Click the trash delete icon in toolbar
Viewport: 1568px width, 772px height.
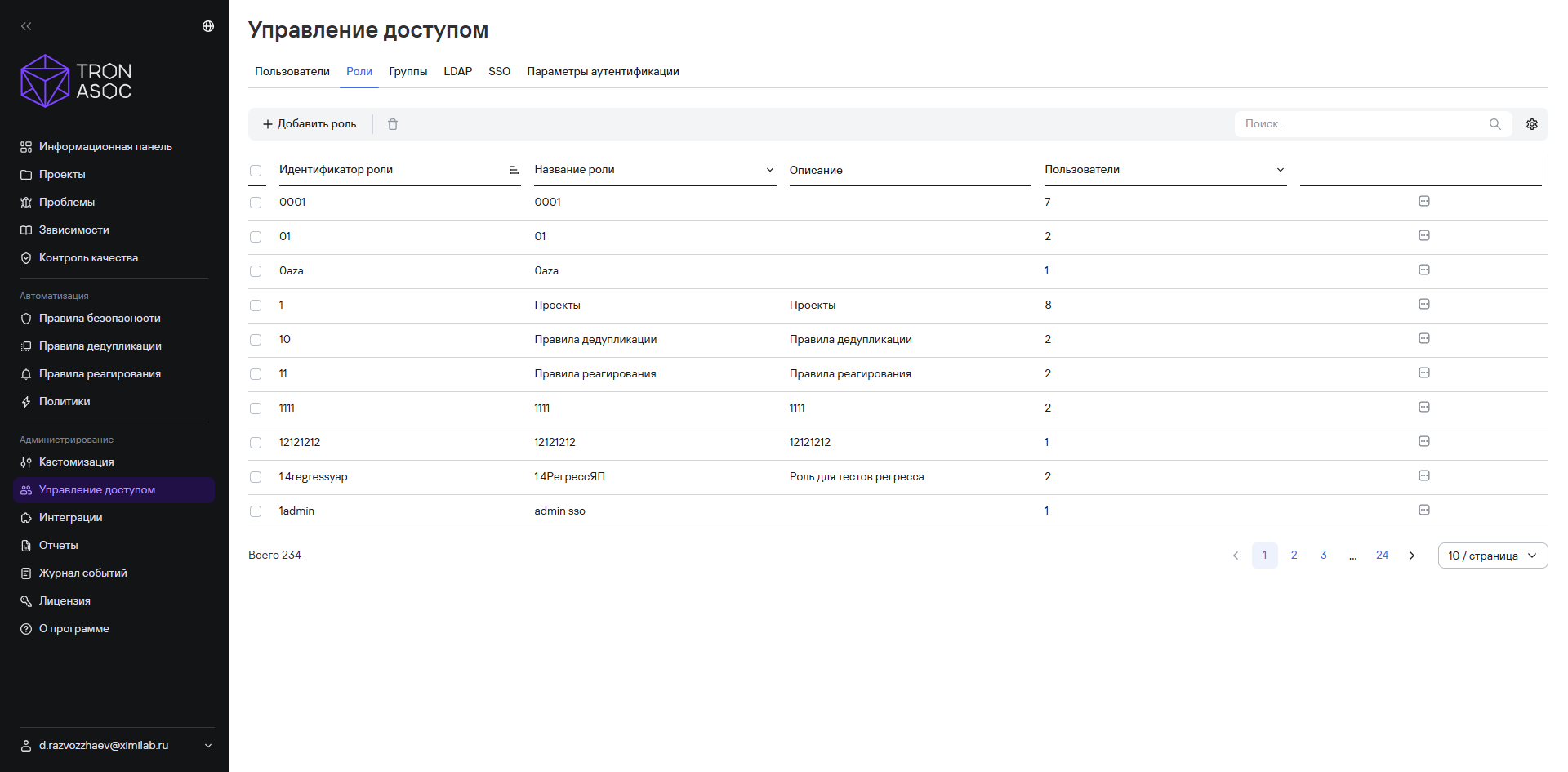tap(393, 124)
